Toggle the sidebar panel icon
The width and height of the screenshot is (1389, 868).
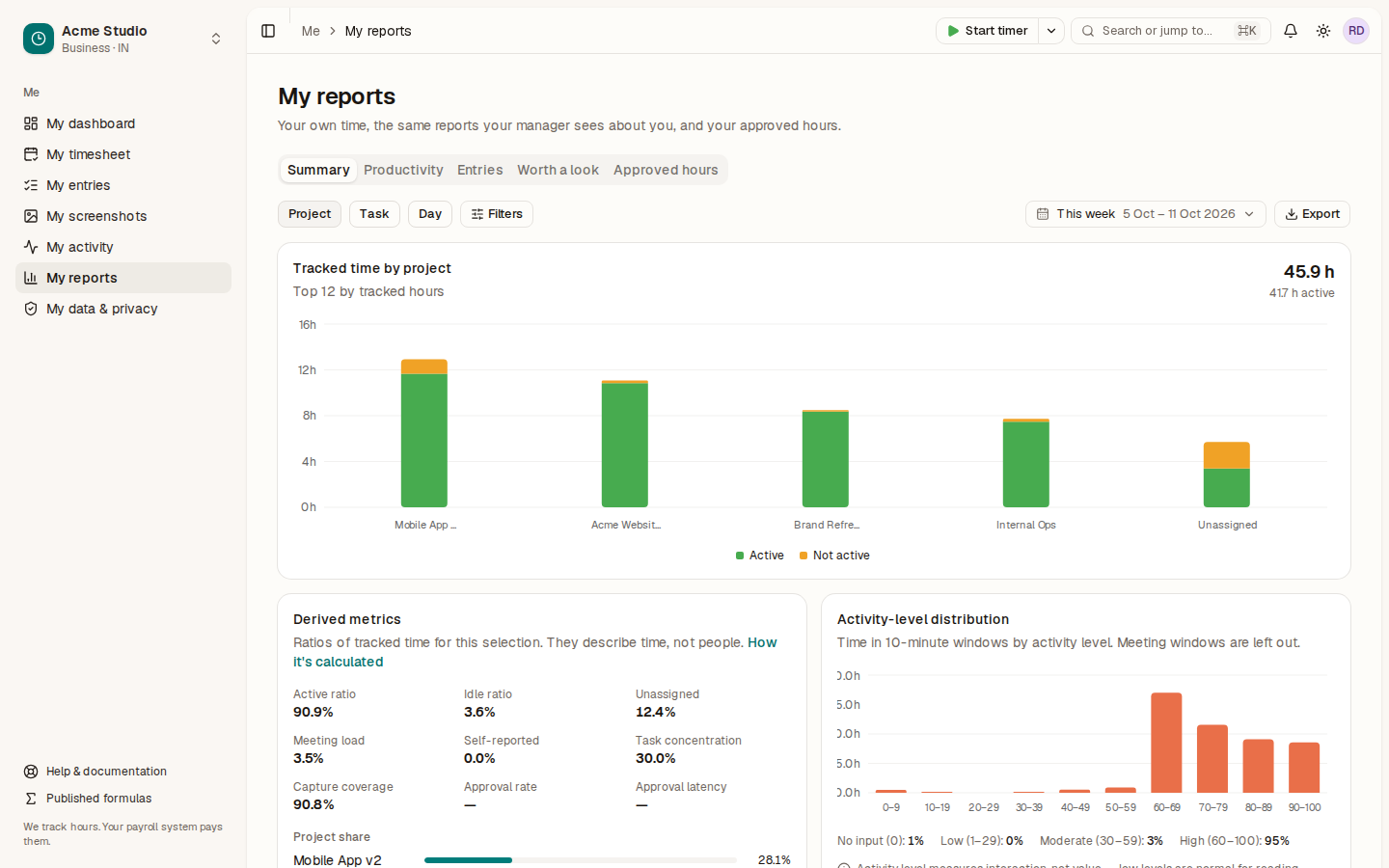click(268, 31)
